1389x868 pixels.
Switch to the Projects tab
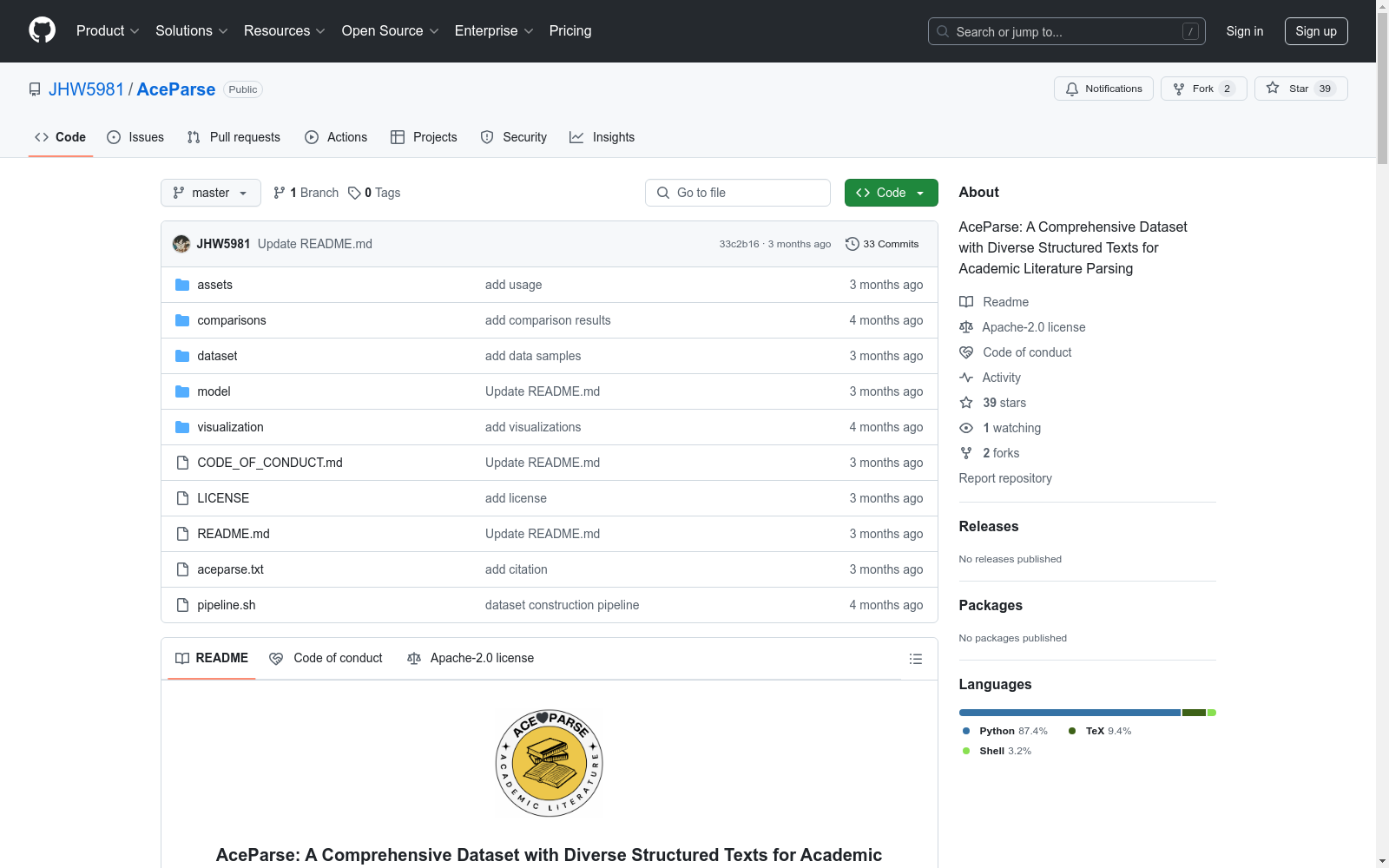[x=424, y=137]
